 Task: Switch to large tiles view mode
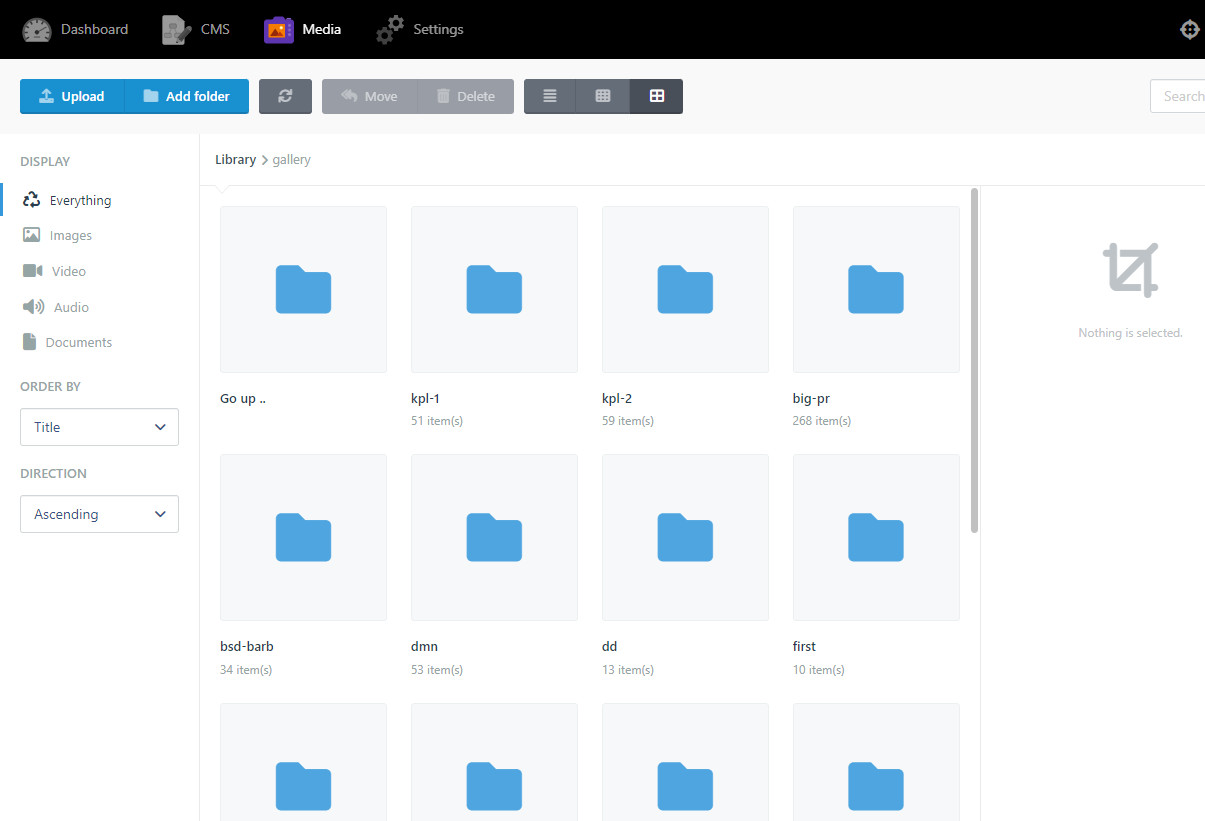pyautogui.click(x=656, y=96)
